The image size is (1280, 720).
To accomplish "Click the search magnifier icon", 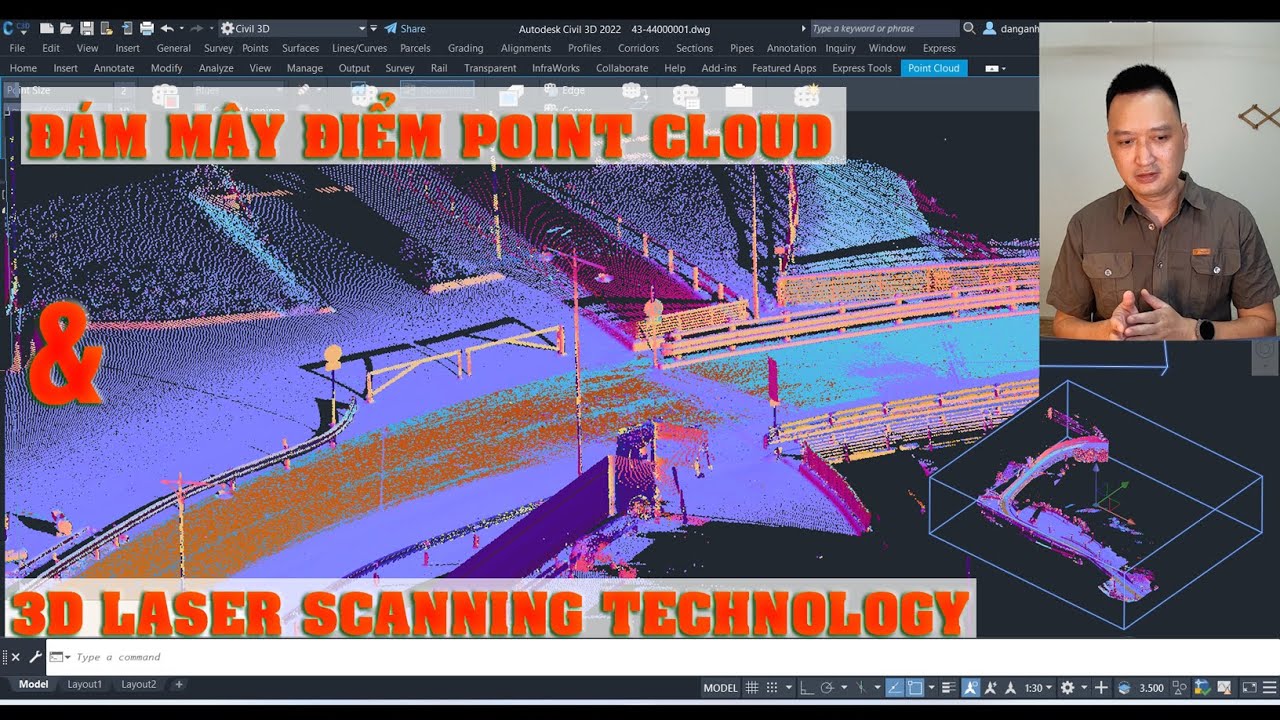I will (x=969, y=28).
